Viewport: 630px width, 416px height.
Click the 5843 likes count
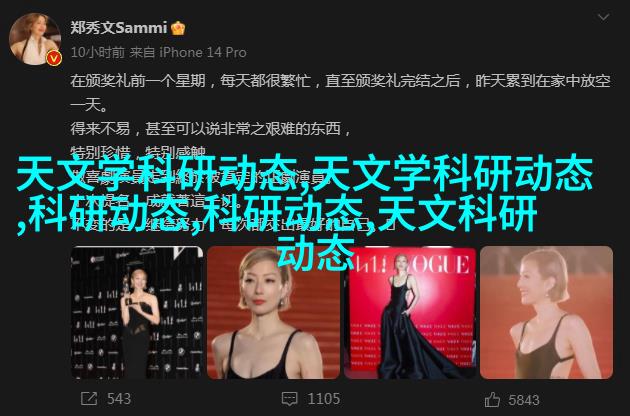point(524,400)
